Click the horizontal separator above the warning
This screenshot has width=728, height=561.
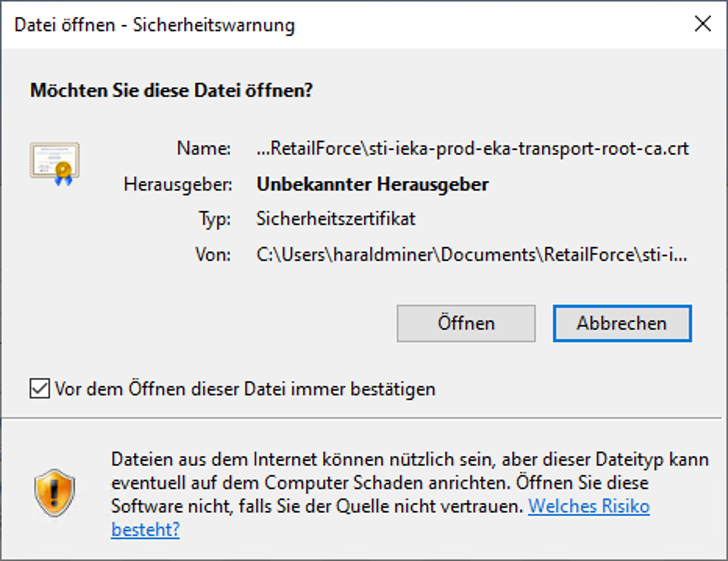[x=364, y=418]
